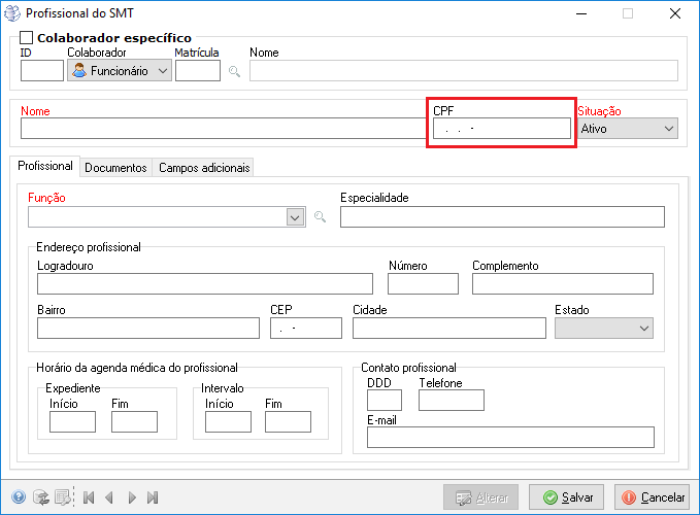Focus the E-mail text field
Screen dimensions: 700x515
click(510, 437)
